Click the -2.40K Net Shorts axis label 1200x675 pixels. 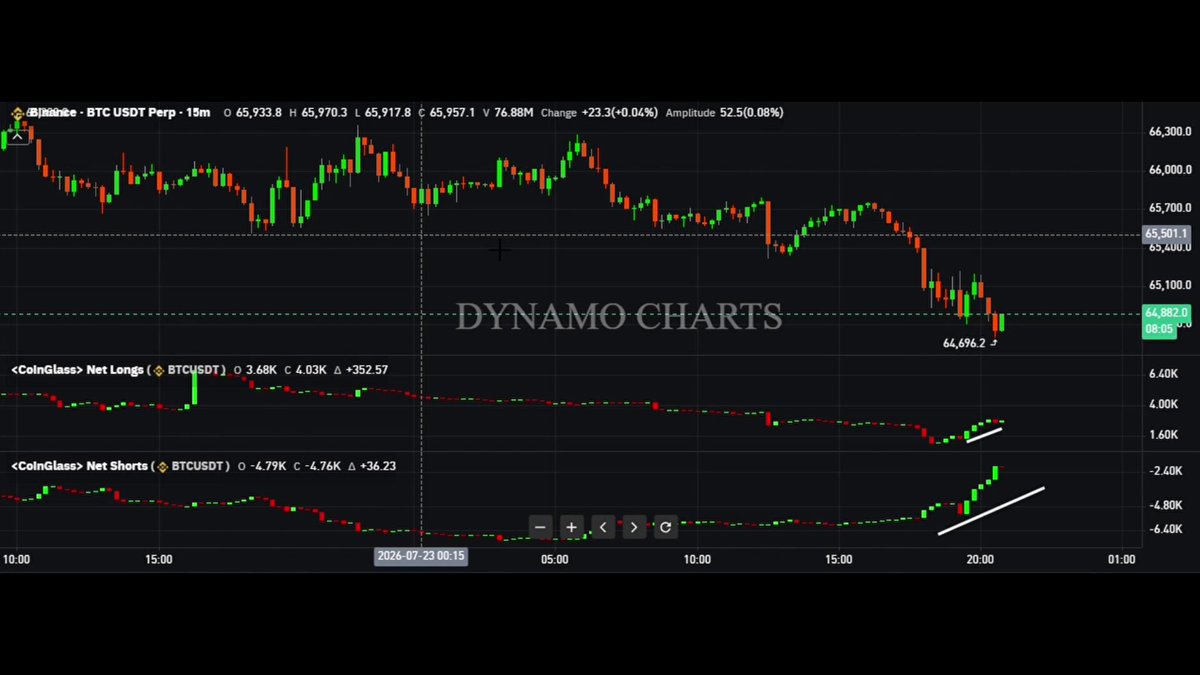tap(1166, 471)
